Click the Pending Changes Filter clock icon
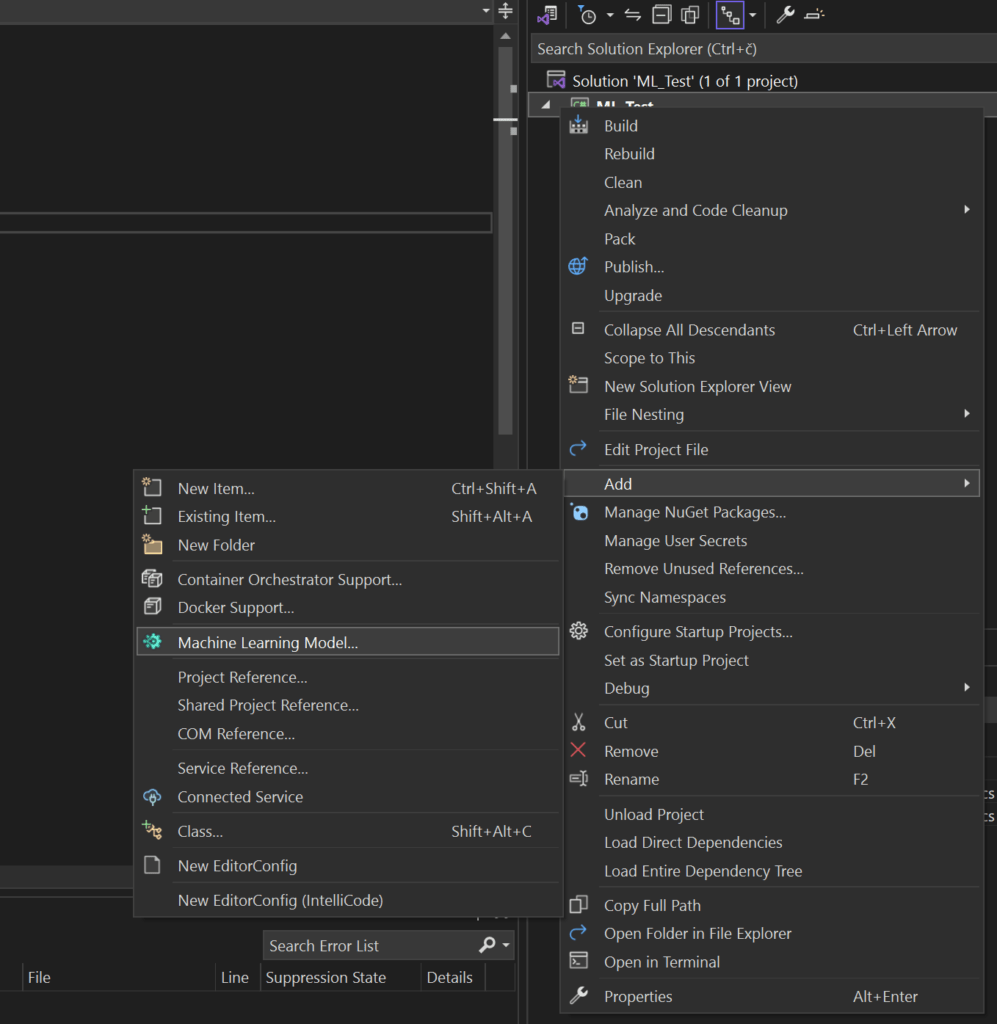The width and height of the screenshot is (997, 1024). coord(587,15)
